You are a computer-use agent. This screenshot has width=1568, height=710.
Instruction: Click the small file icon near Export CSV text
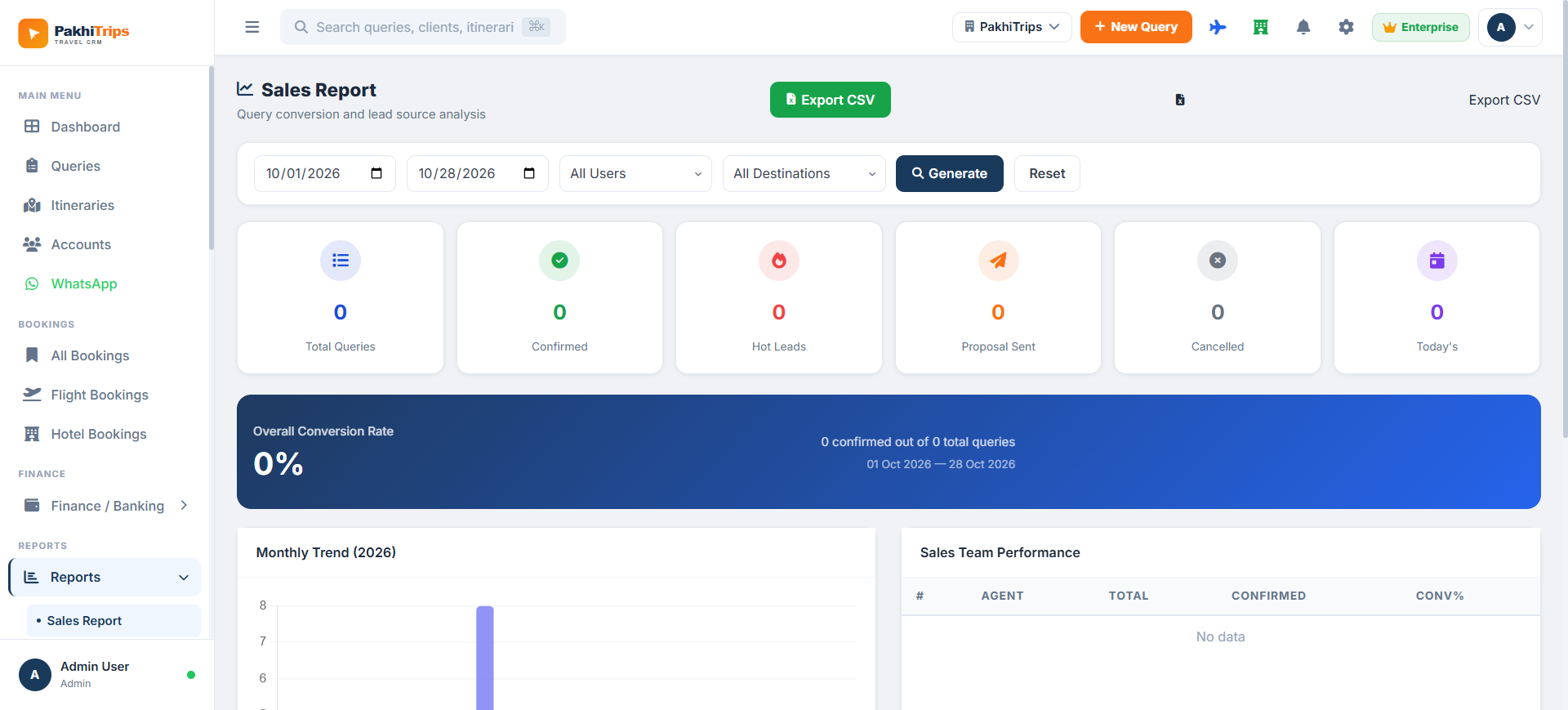[x=1180, y=100]
